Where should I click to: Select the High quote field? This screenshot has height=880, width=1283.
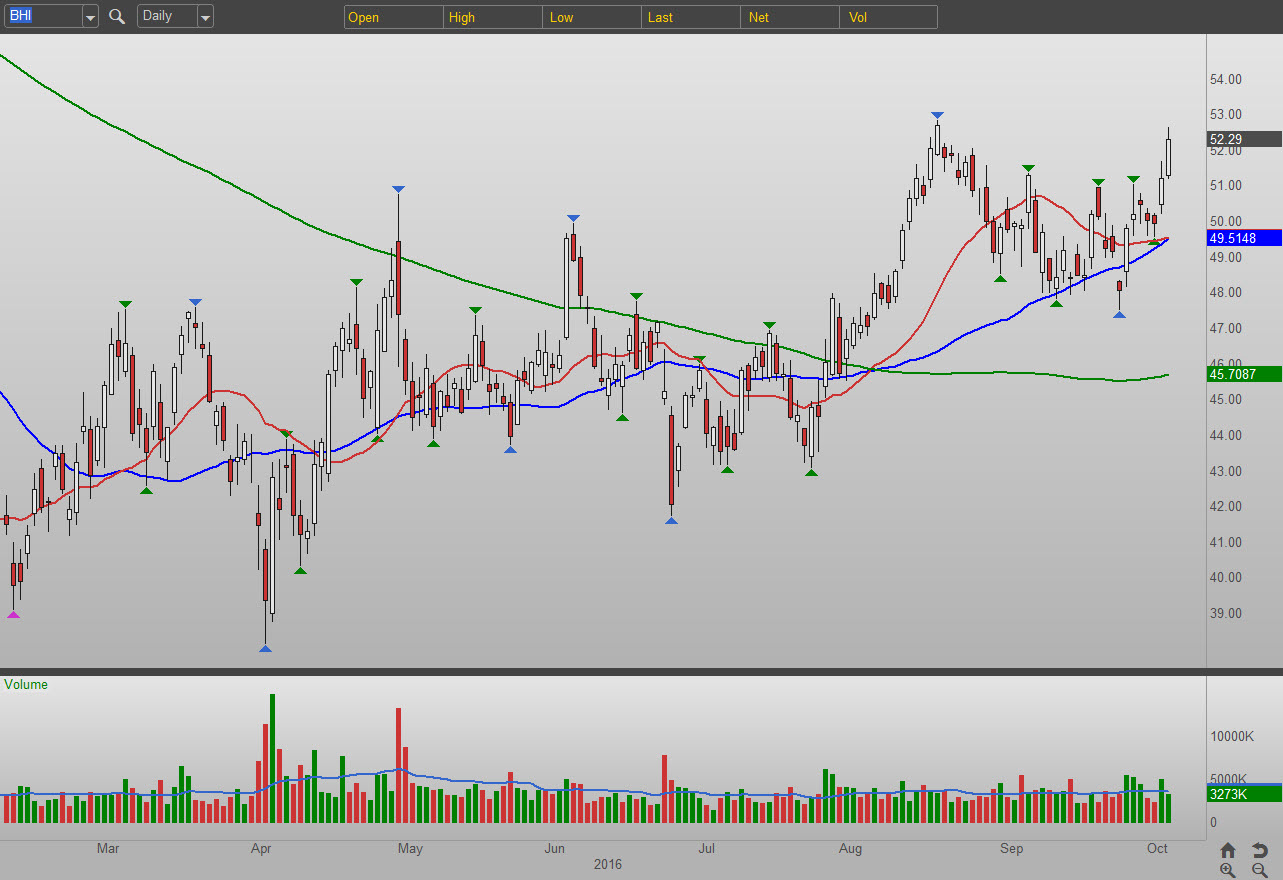pos(493,17)
